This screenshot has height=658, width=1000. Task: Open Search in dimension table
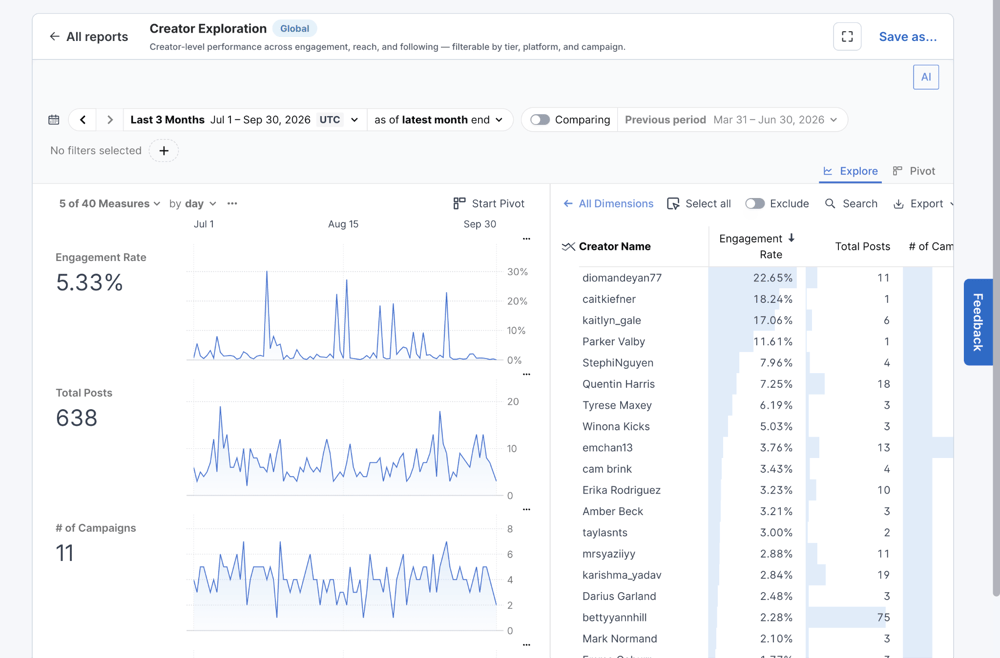(851, 203)
